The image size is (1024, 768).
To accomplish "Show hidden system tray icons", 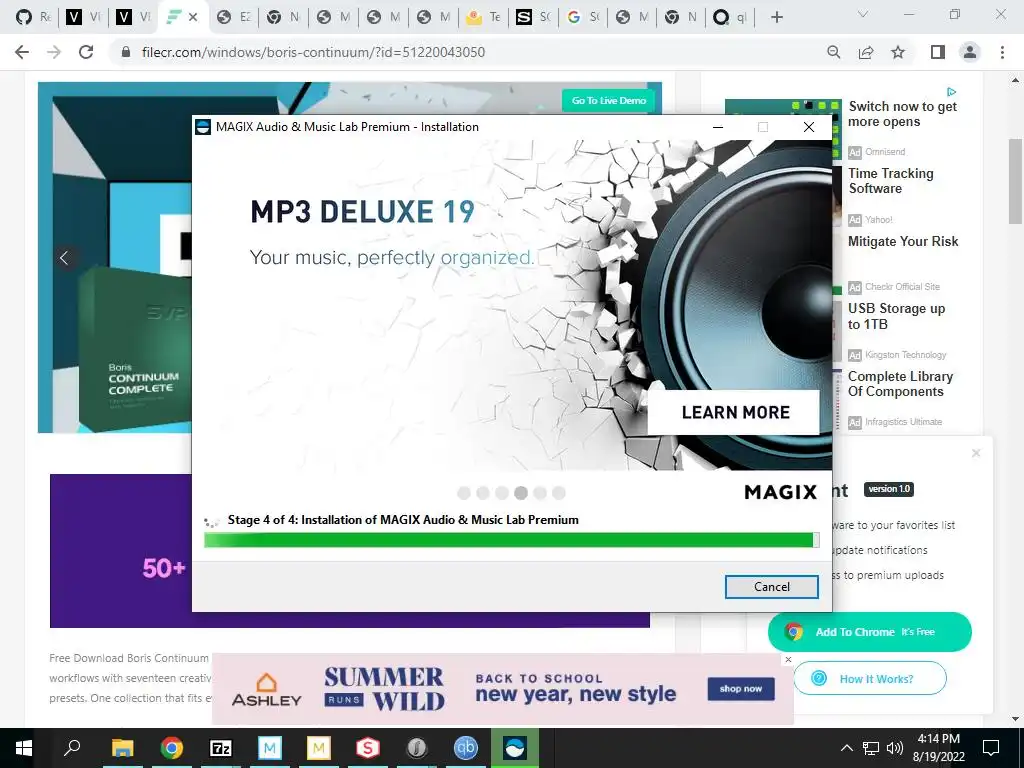I will coord(846,748).
